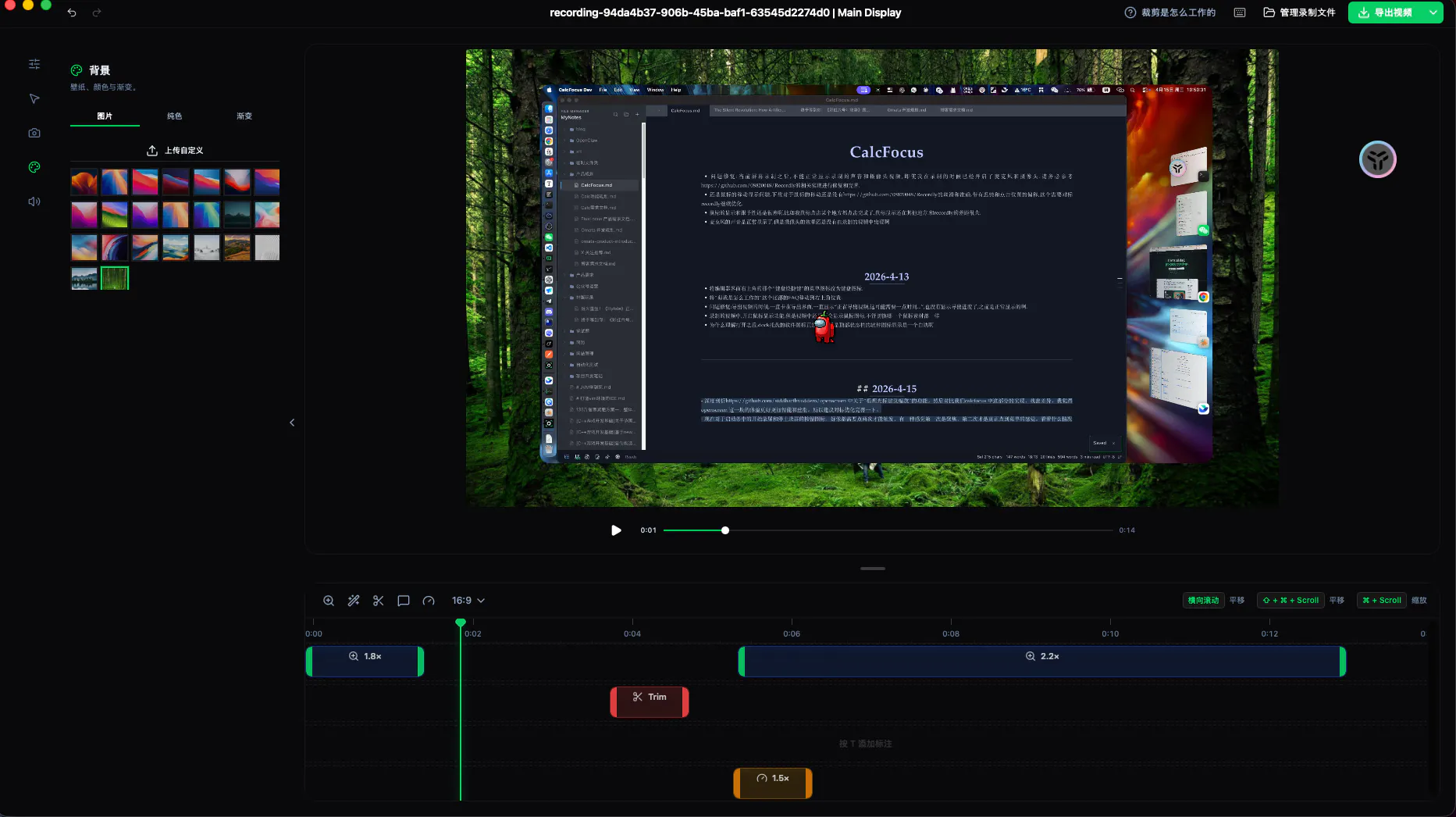The height and width of the screenshot is (817, 1456).
Task: Select the 1.8x zoom clip
Action: (x=365, y=662)
